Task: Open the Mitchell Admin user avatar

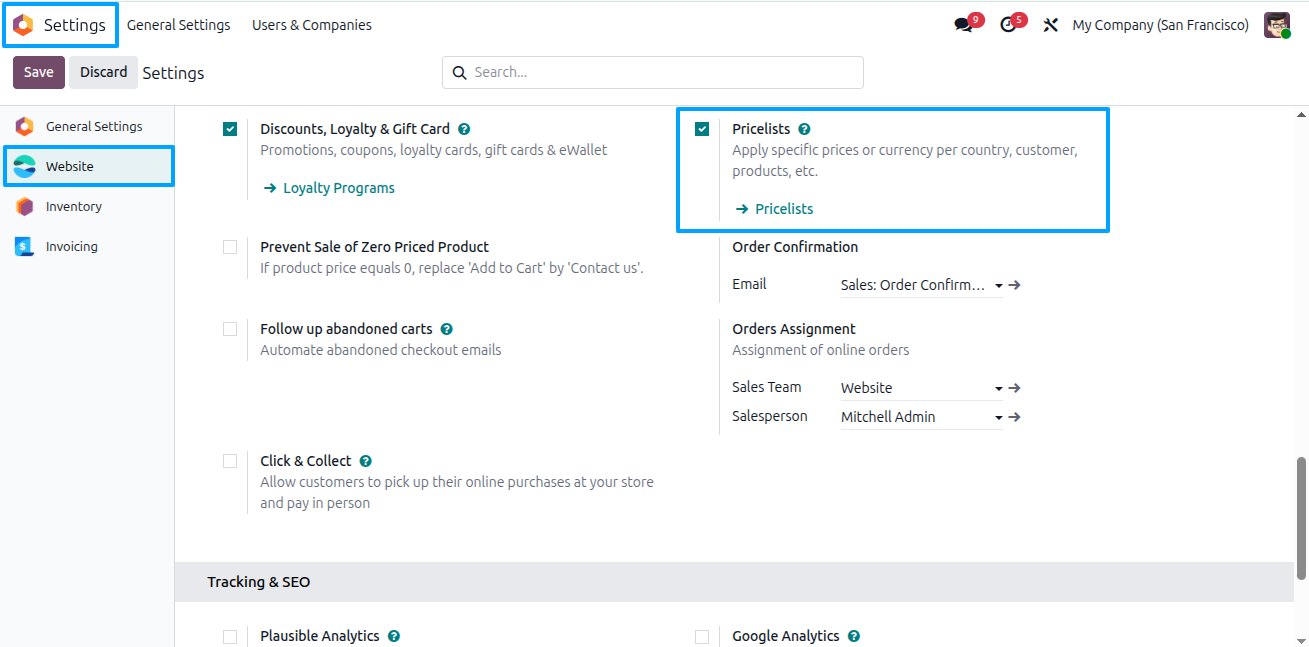Action: tap(1277, 25)
